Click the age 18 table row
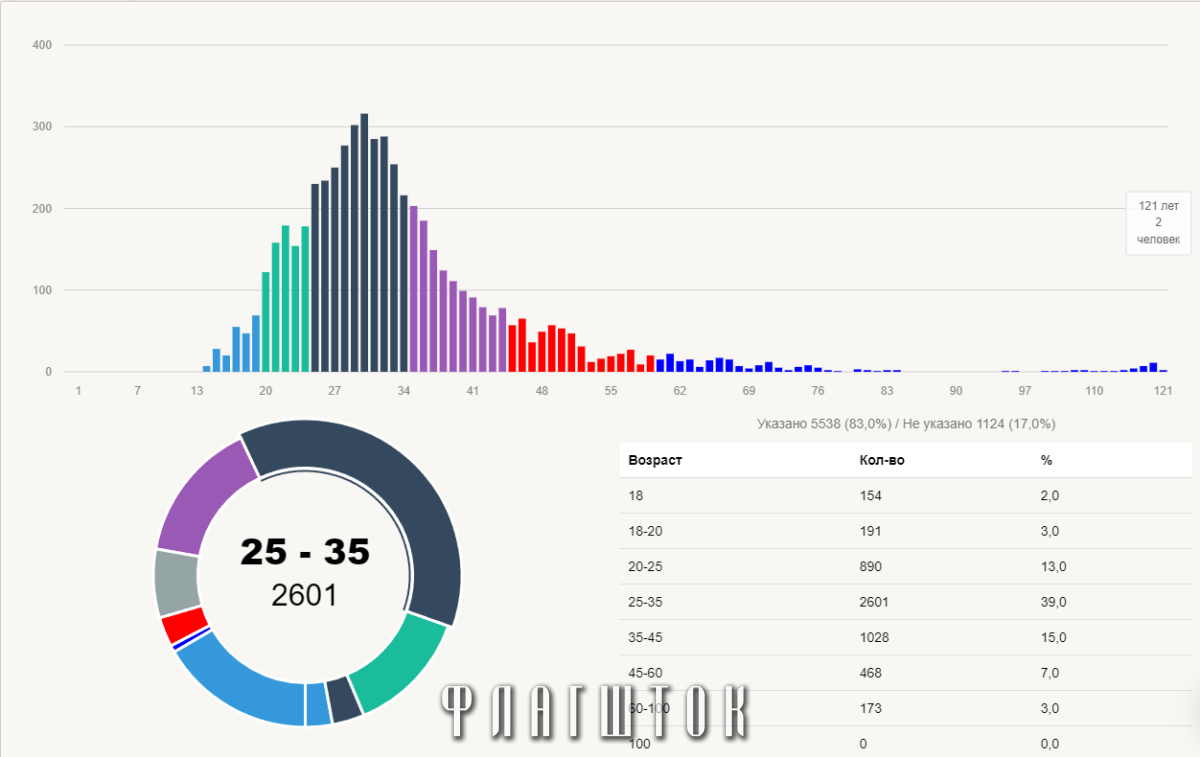 click(x=906, y=495)
